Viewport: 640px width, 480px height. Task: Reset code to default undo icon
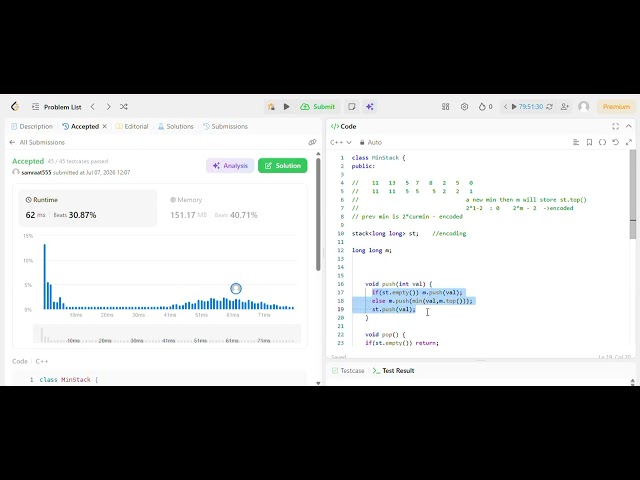pos(616,142)
